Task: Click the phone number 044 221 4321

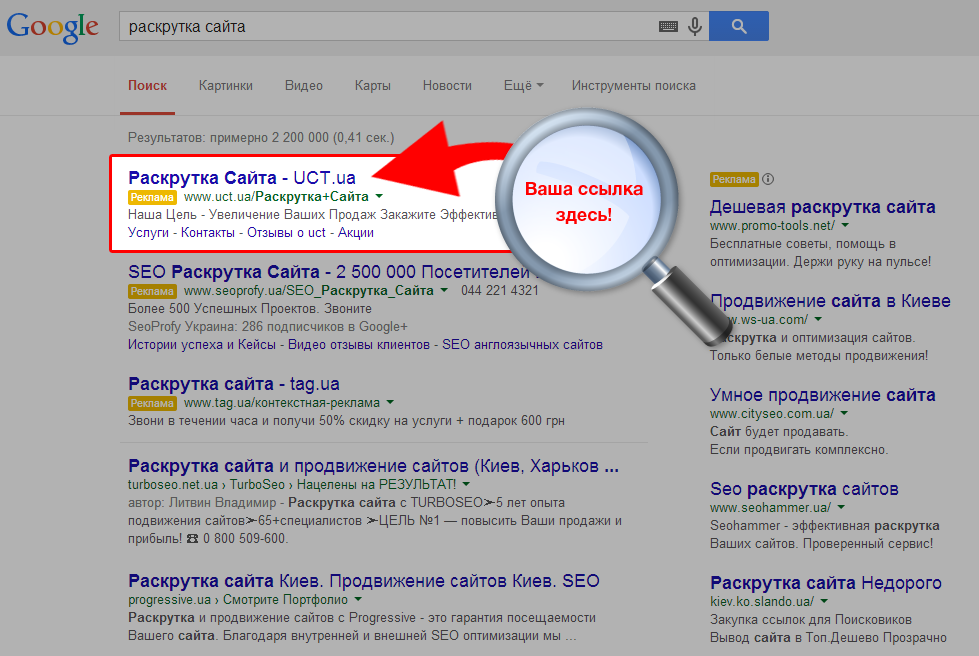Action: click(x=499, y=290)
